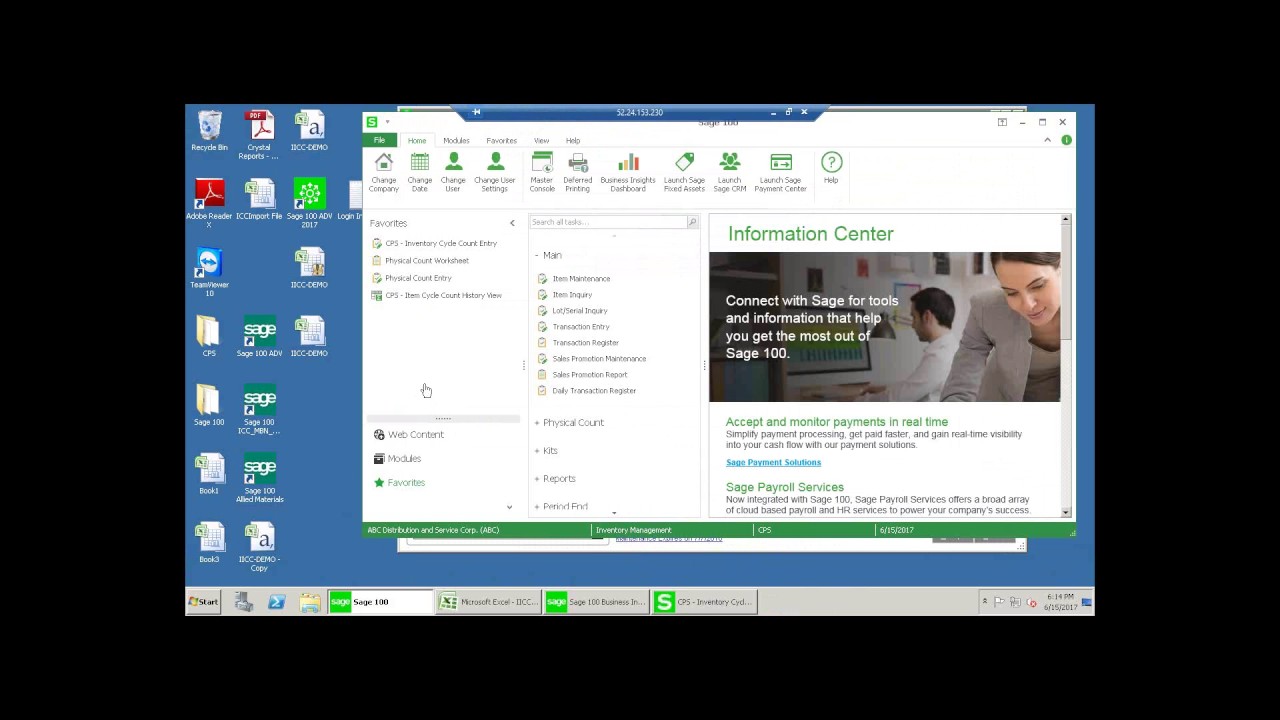Viewport: 1280px width, 720px height.
Task: Launch Sage CRM
Action: [730, 172]
